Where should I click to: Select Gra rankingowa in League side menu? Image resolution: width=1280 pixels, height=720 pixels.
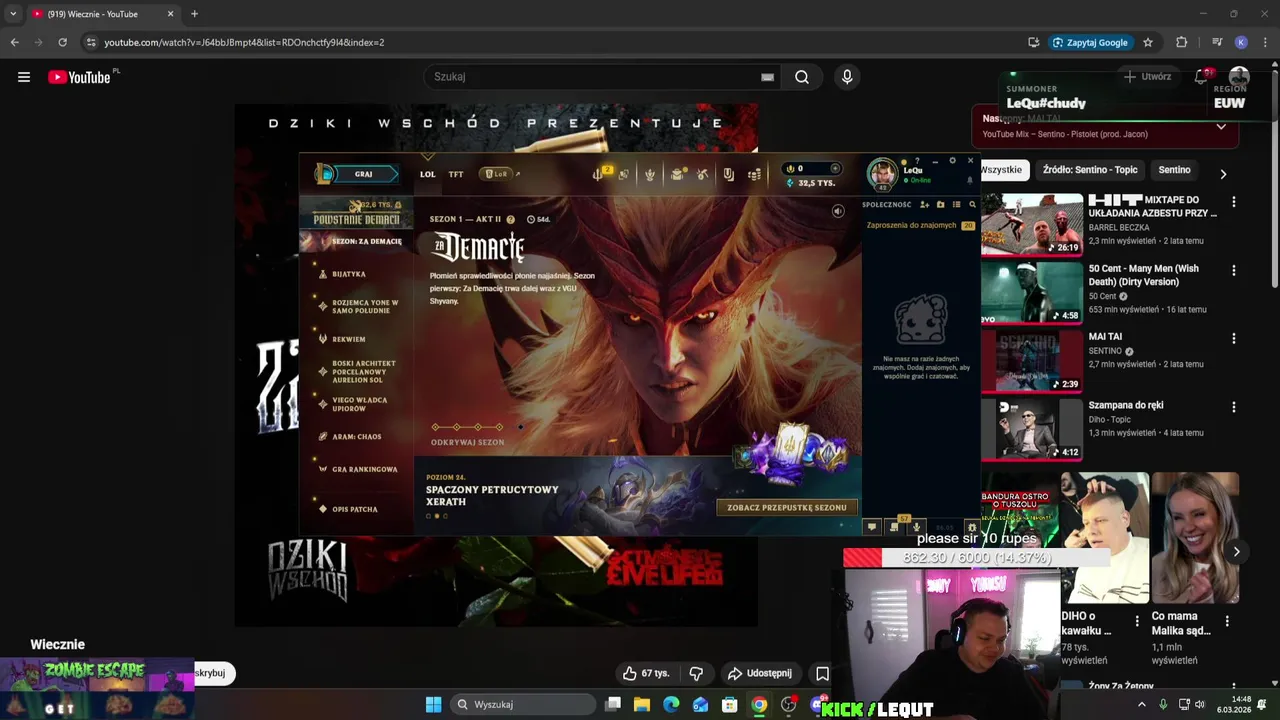(364, 469)
